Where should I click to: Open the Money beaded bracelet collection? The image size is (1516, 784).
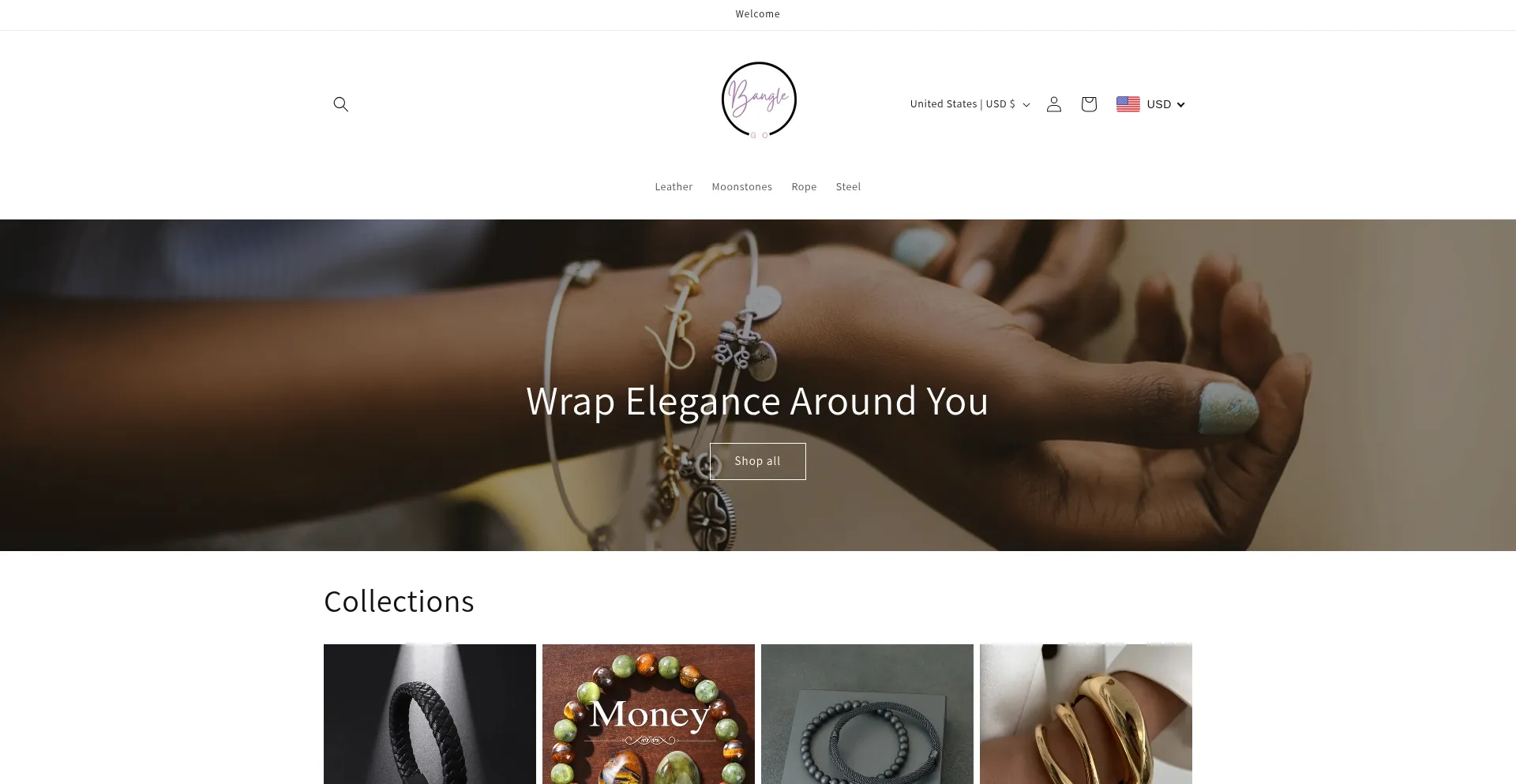click(648, 714)
